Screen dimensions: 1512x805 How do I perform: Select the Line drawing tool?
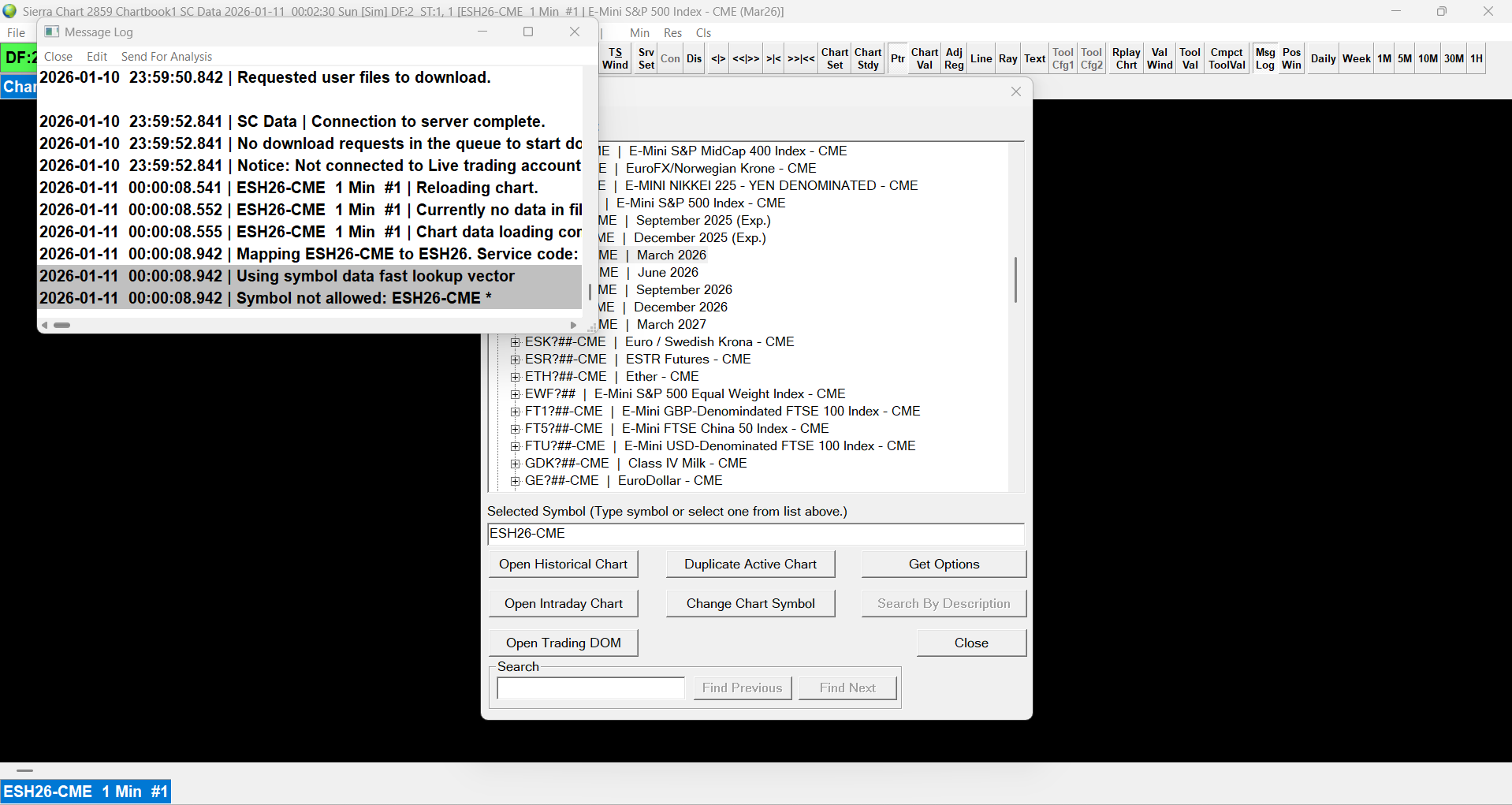tap(981, 58)
